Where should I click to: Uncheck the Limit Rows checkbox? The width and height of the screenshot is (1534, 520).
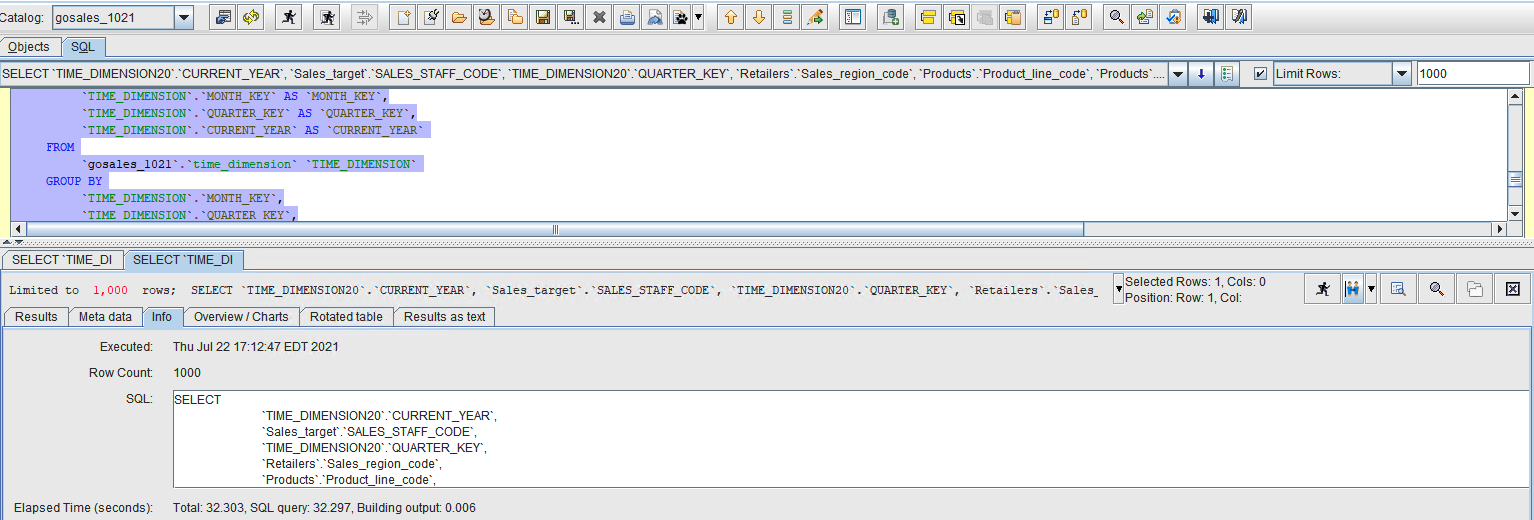click(x=1260, y=74)
